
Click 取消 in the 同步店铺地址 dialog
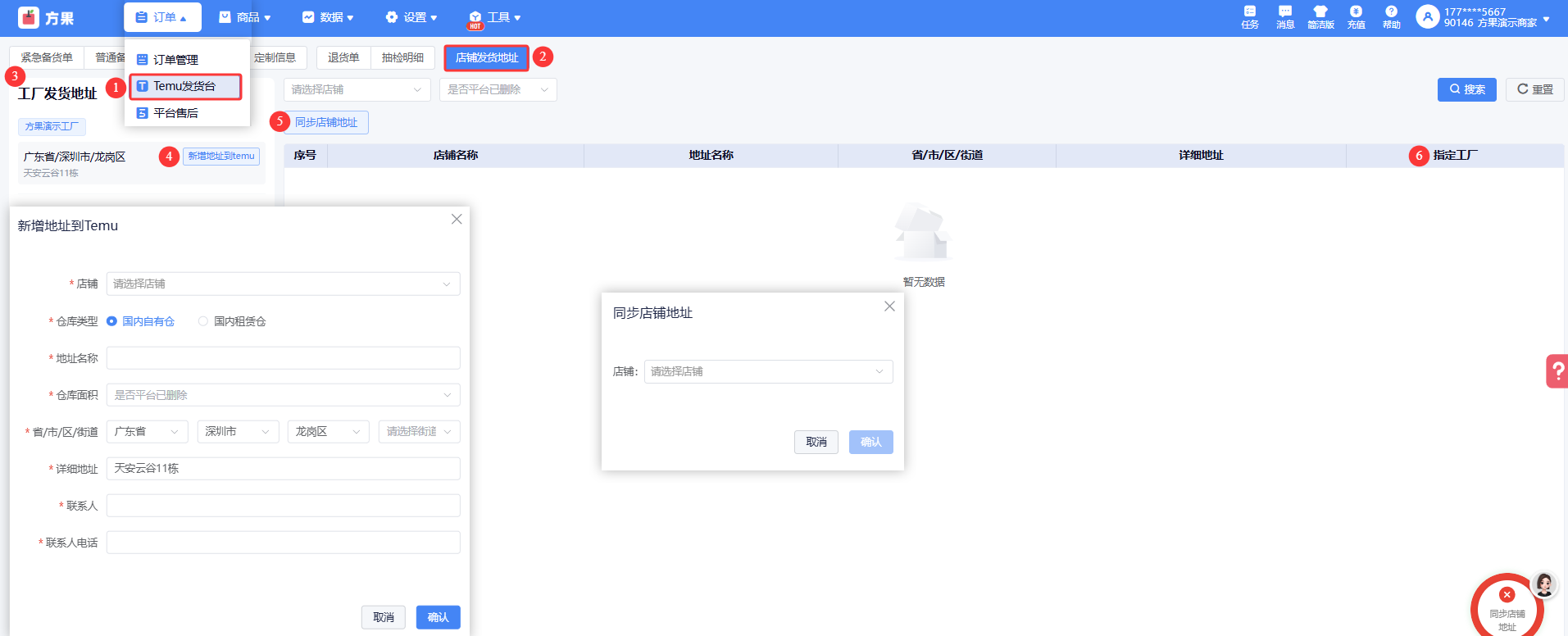[x=816, y=442]
